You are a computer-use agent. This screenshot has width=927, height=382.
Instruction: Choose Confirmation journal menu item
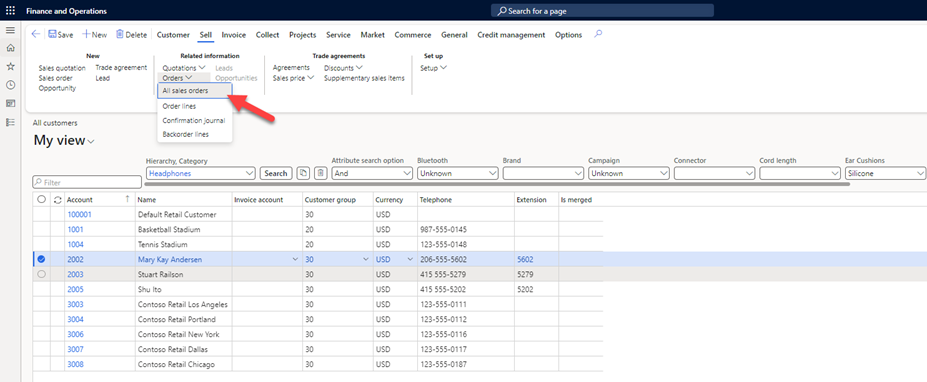click(x=195, y=120)
